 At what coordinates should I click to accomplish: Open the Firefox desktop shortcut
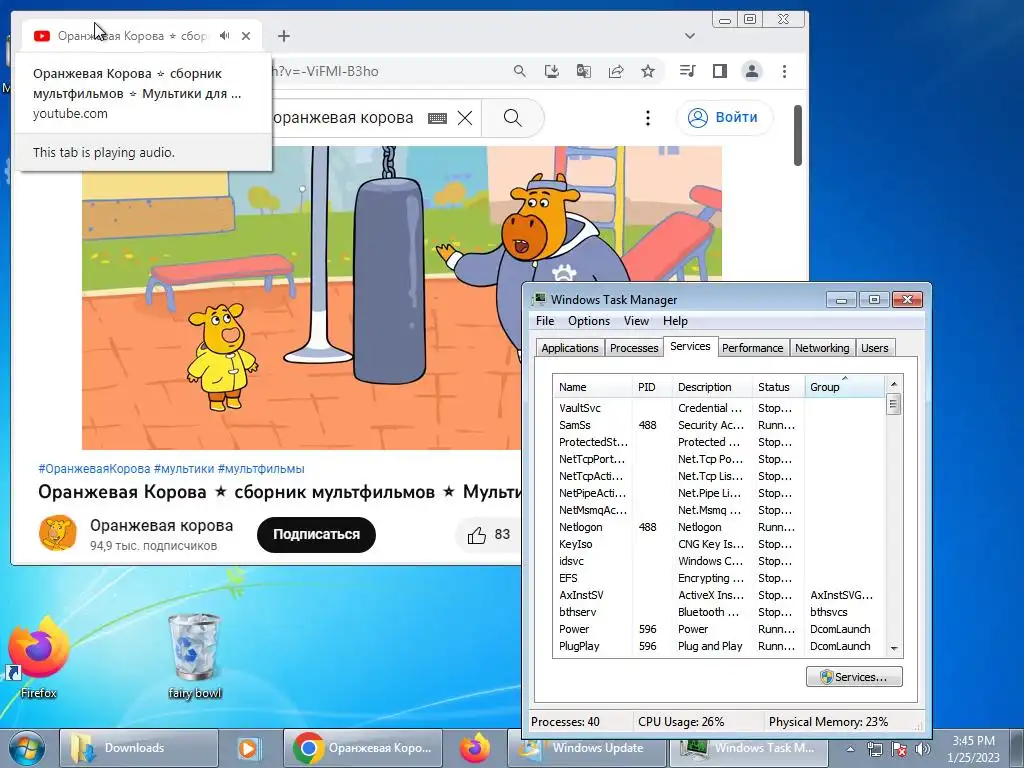38,657
